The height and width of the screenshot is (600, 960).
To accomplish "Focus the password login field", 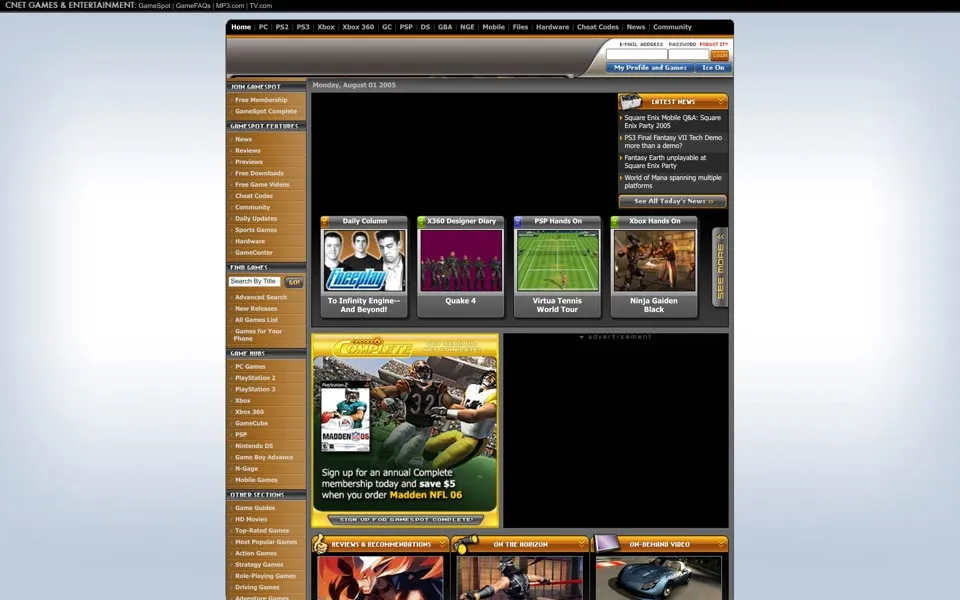I will tap(688, 54).
